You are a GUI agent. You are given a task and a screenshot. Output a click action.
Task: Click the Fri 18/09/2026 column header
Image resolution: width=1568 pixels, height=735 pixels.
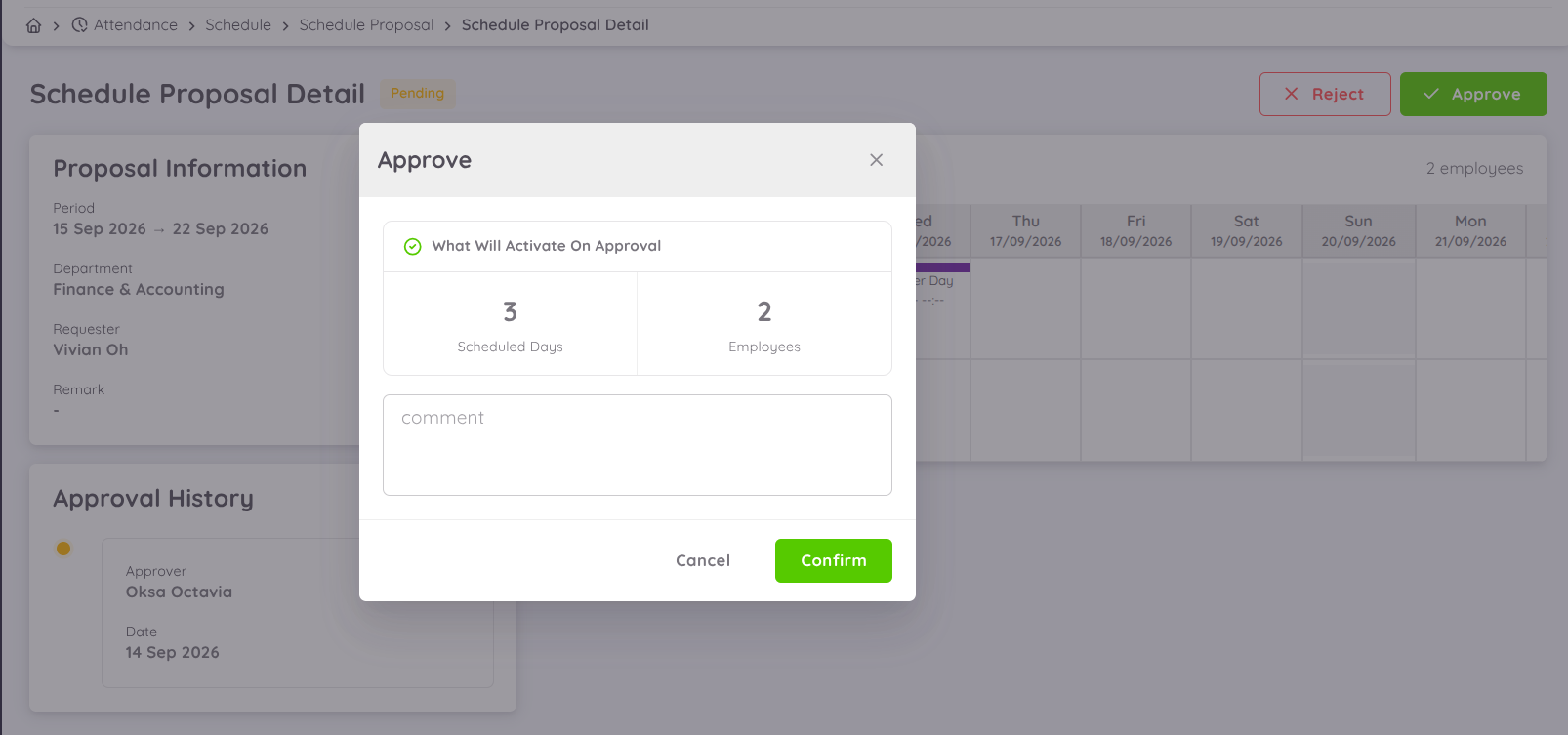tap(1135, 231)
